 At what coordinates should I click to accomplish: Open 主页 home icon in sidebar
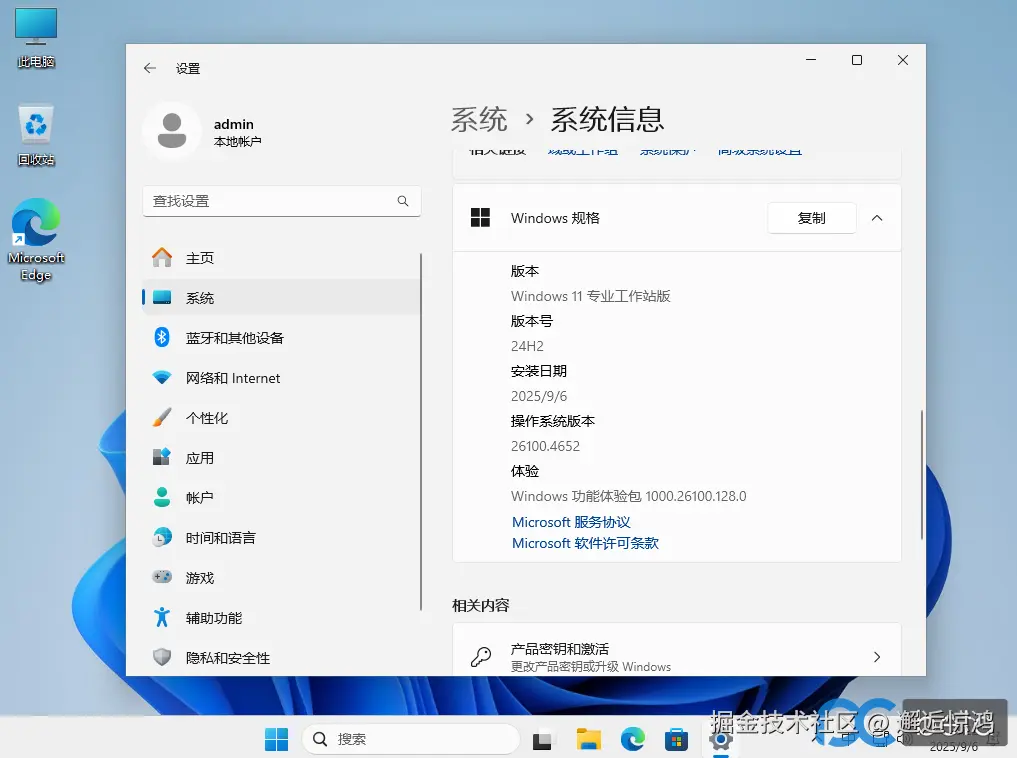click(162, 257)
